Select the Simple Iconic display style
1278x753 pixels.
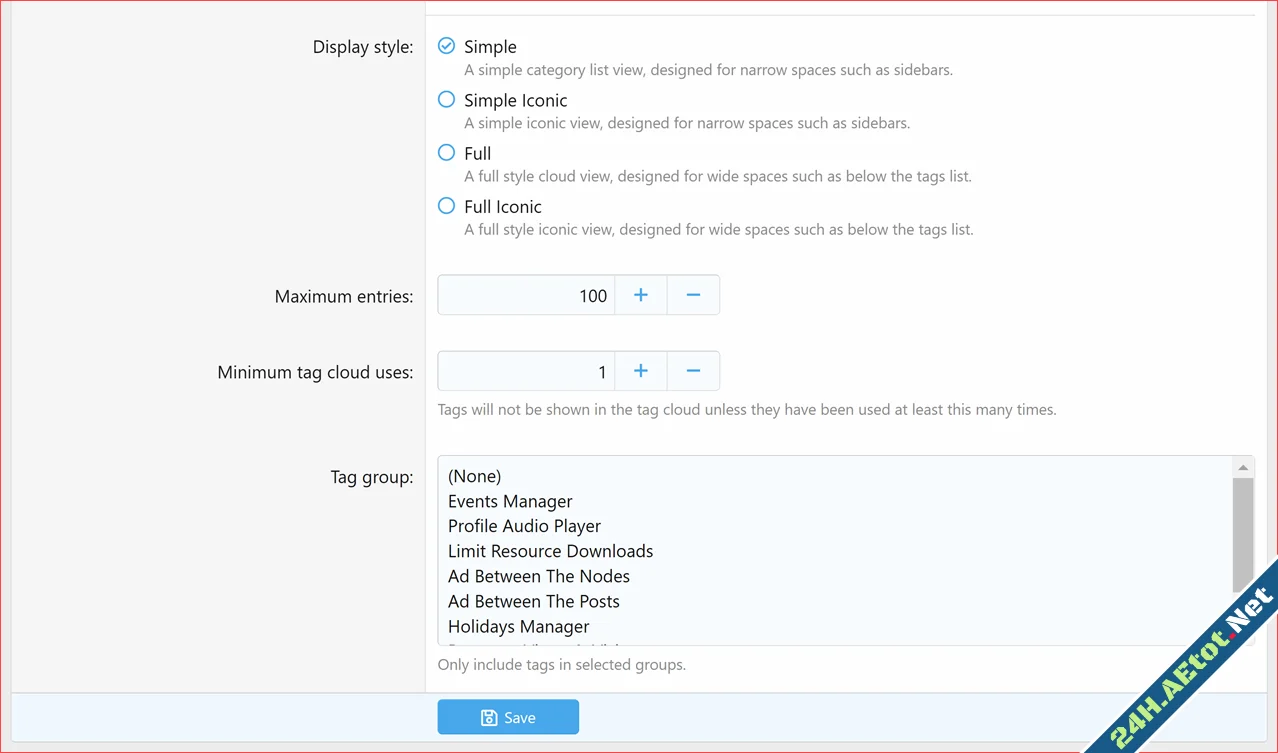(x=446, y=99)
